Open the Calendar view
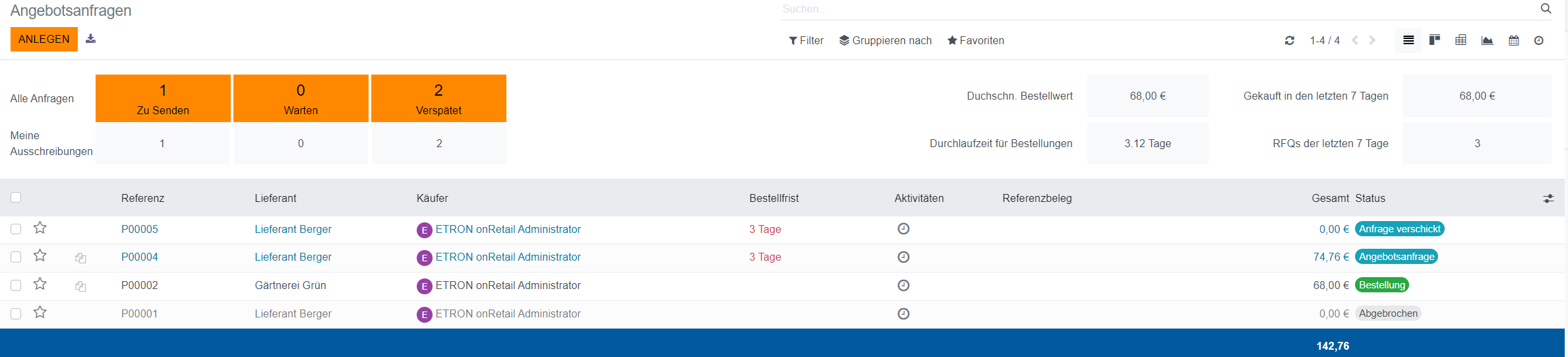 tap(1513, 40)
